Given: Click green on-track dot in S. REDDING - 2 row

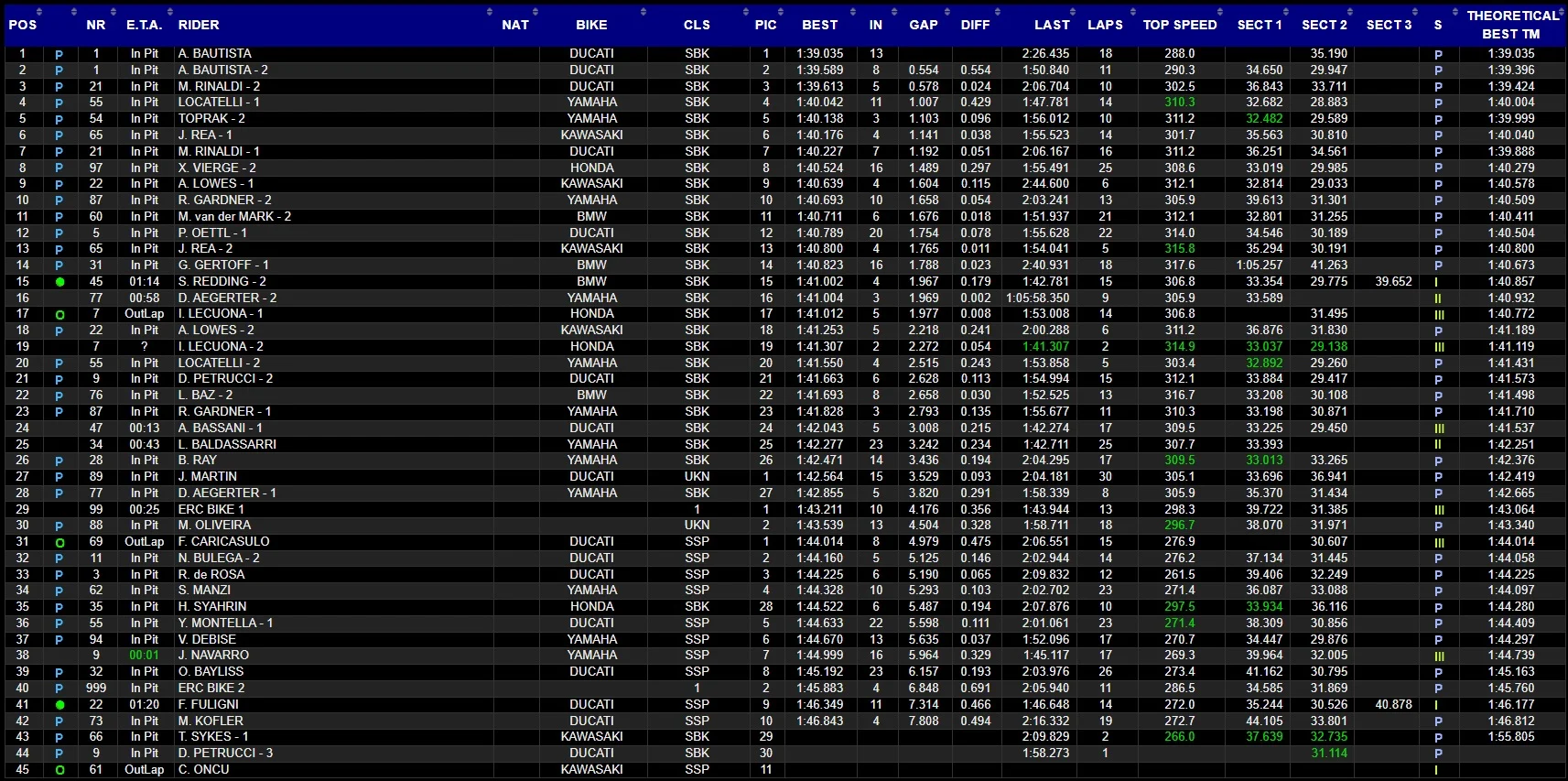Looking at the screenshot, I should [59, 282].
